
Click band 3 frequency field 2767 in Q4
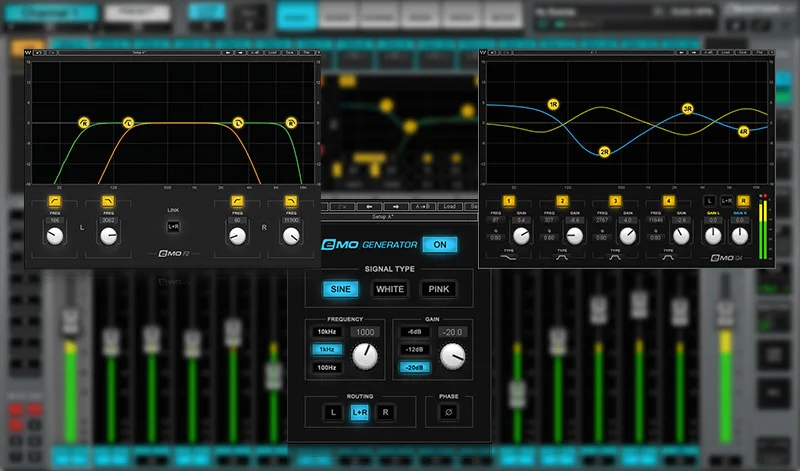tap(602, 220)
